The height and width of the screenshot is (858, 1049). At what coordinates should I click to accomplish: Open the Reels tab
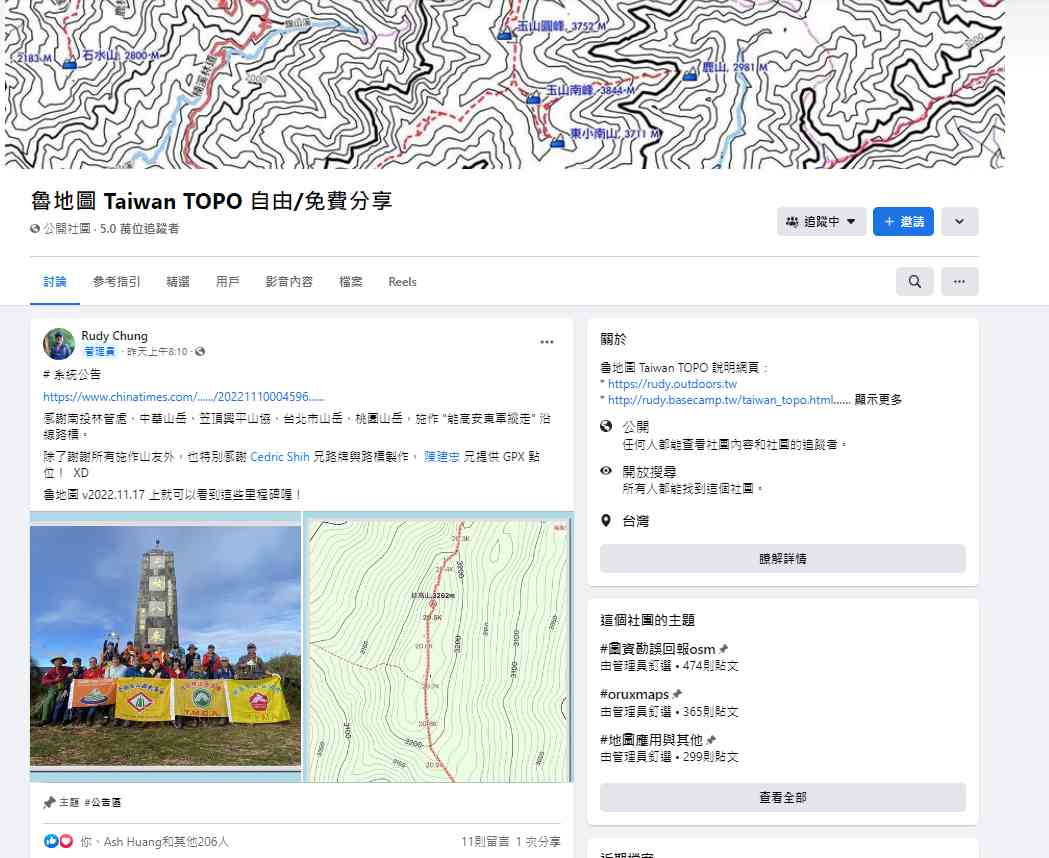402,282
